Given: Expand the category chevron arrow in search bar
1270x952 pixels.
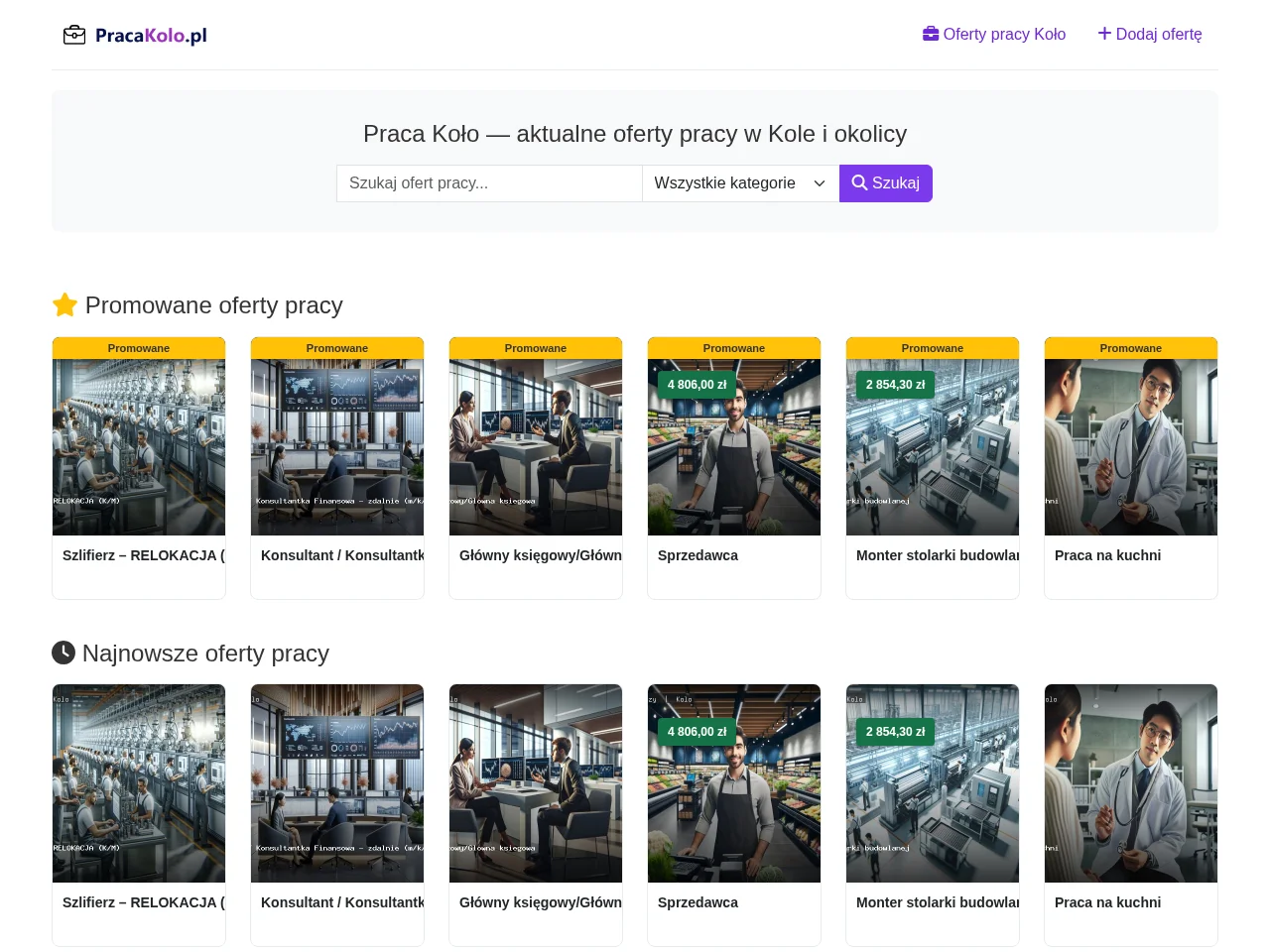Looking at the screenshot, I should tap(820, 183).
